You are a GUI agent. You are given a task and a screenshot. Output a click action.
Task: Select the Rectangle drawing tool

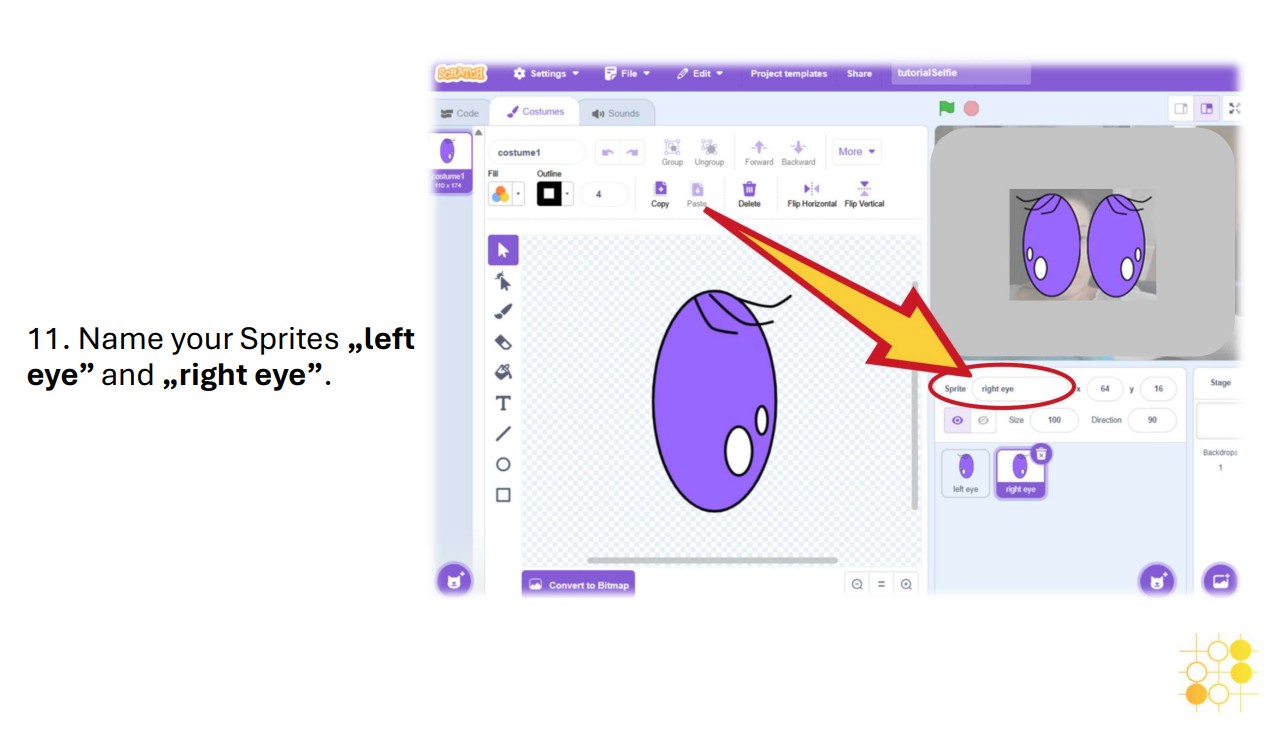[503, 494]
